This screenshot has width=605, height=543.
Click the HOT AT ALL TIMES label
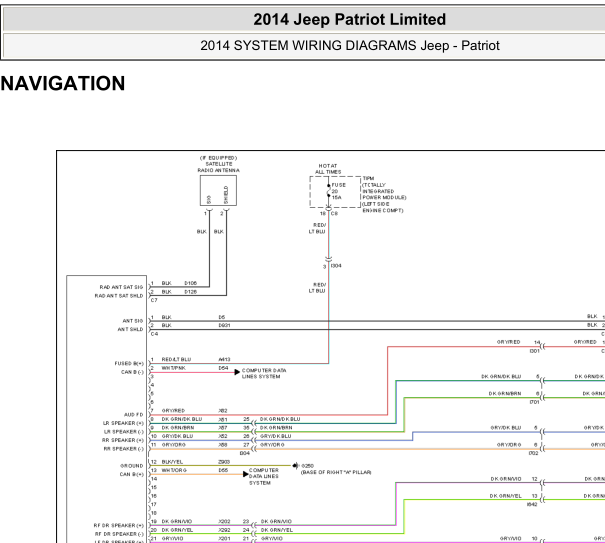[x=328, y=169]
